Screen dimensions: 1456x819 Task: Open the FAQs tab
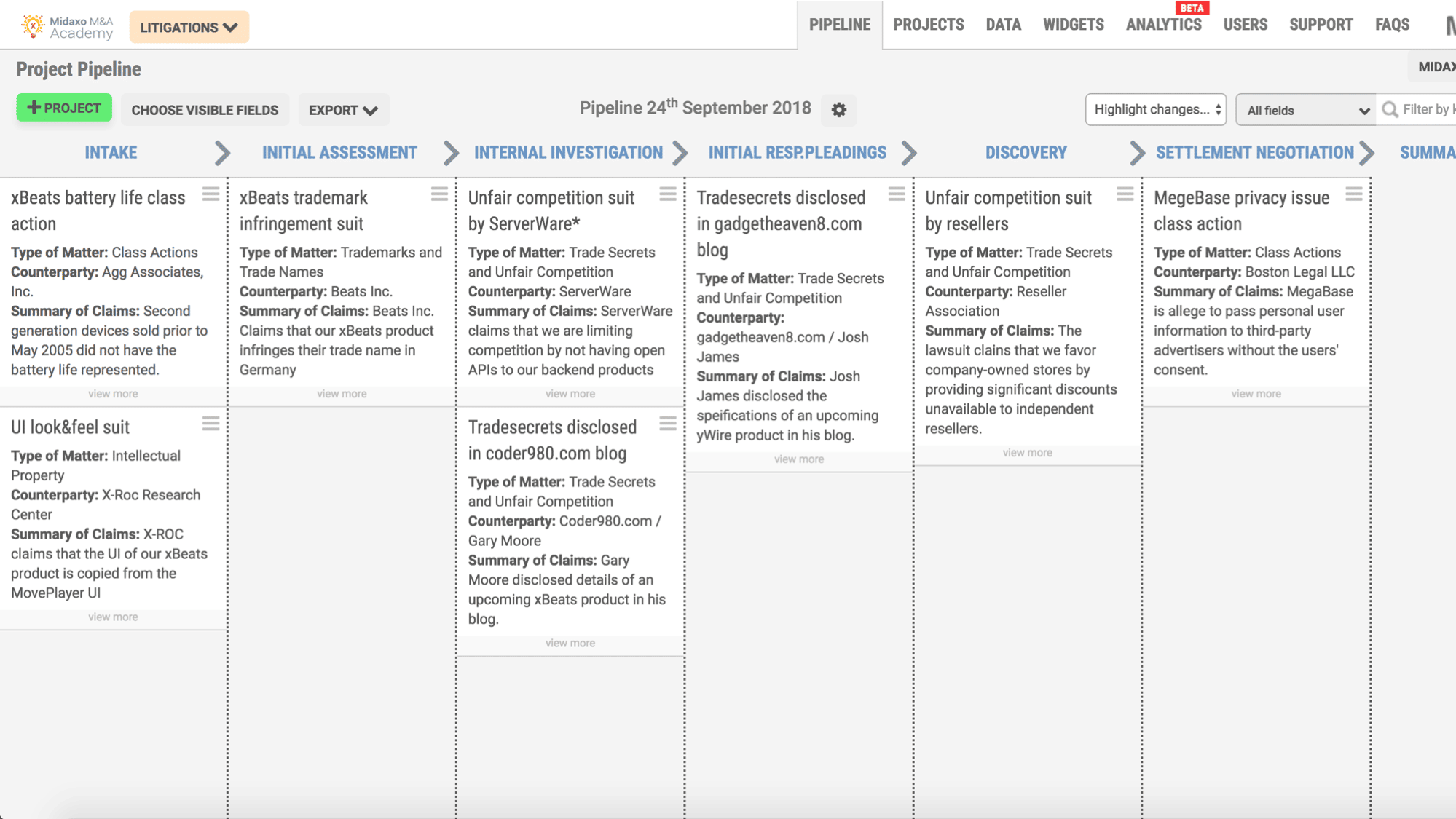pyautogui.click(x=1393, y=25)
